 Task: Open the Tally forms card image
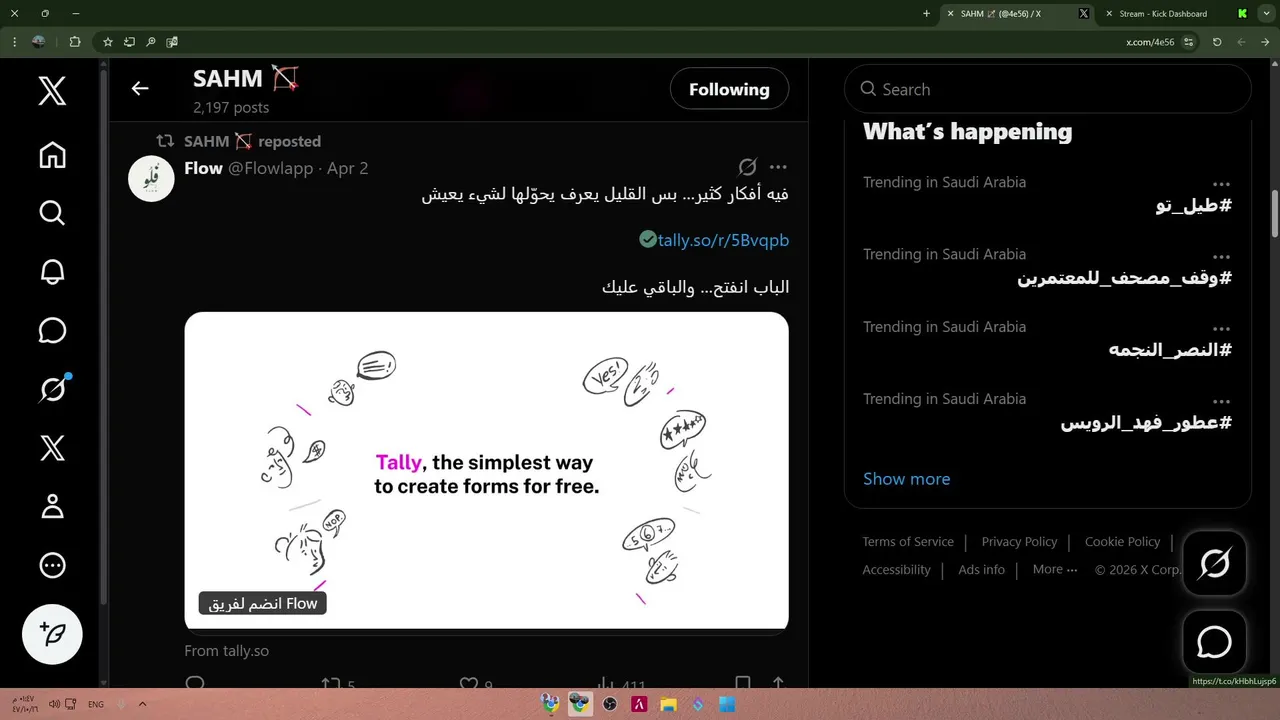click(487, 470)
